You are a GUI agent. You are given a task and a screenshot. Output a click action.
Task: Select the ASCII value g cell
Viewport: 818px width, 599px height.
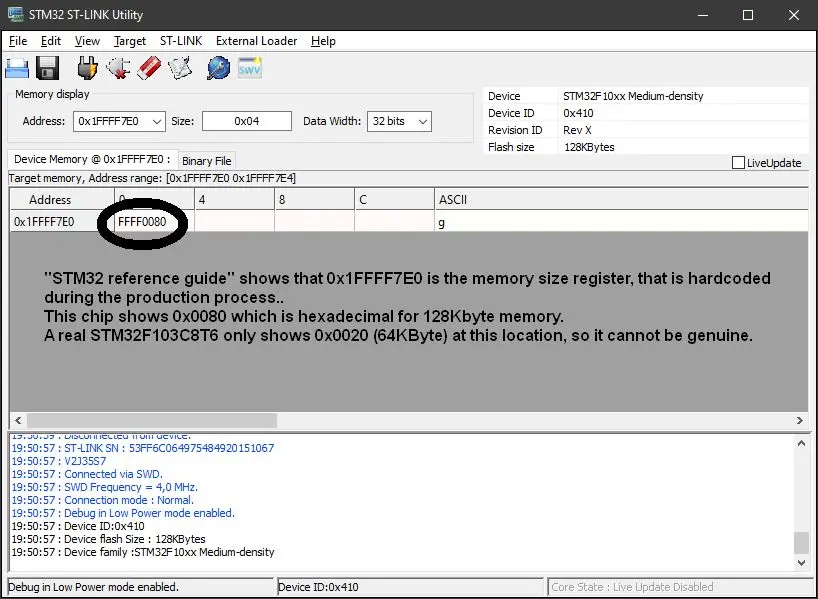point(621,222)
